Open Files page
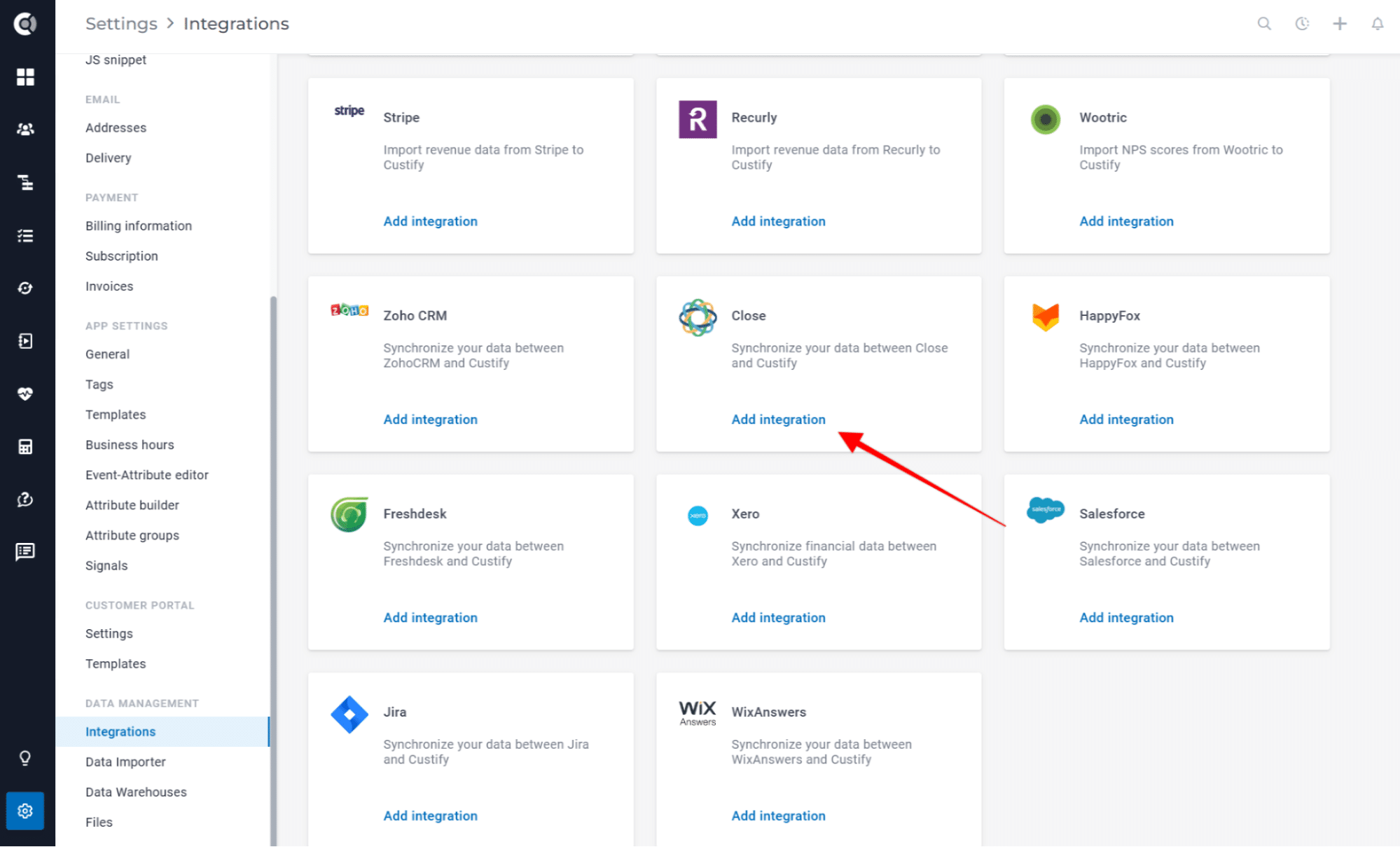The height and width of the screenshot is (847, 1400). pos(99,822)
